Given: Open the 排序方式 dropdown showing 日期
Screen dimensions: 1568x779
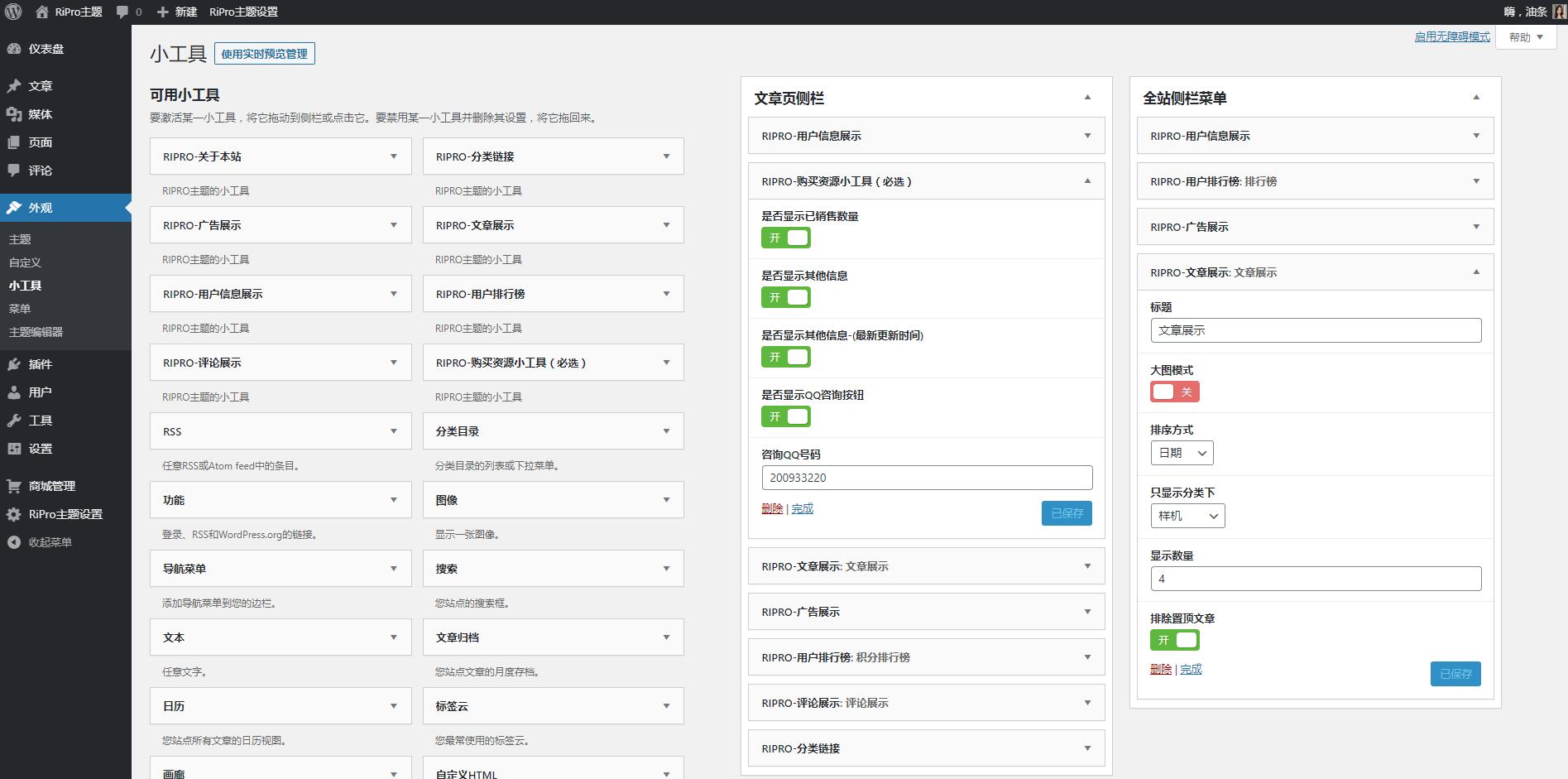Looking at the screenshot, I should pos(1182,453).
